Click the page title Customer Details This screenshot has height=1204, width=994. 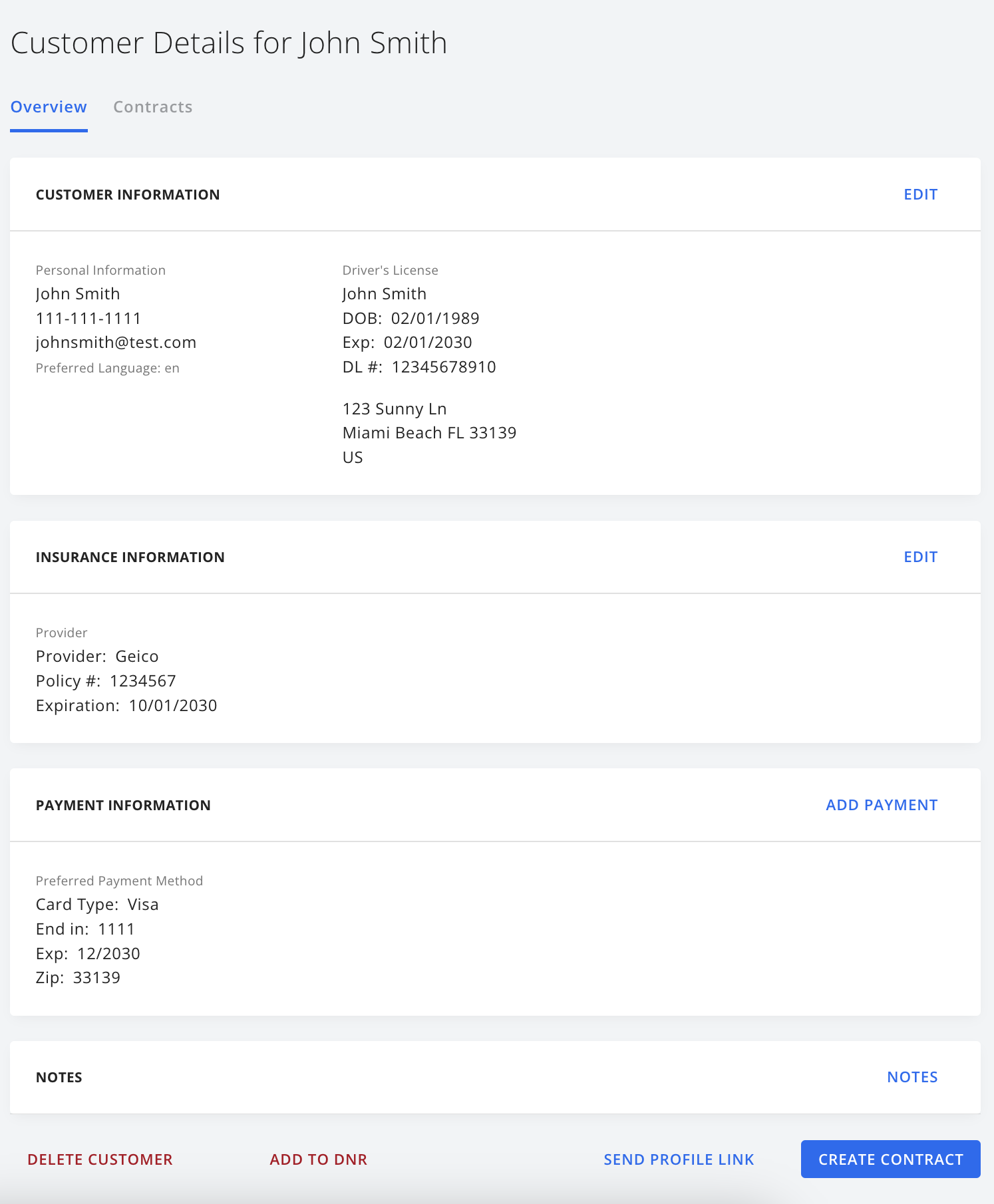pyautogui.click(x=128, y=43)
